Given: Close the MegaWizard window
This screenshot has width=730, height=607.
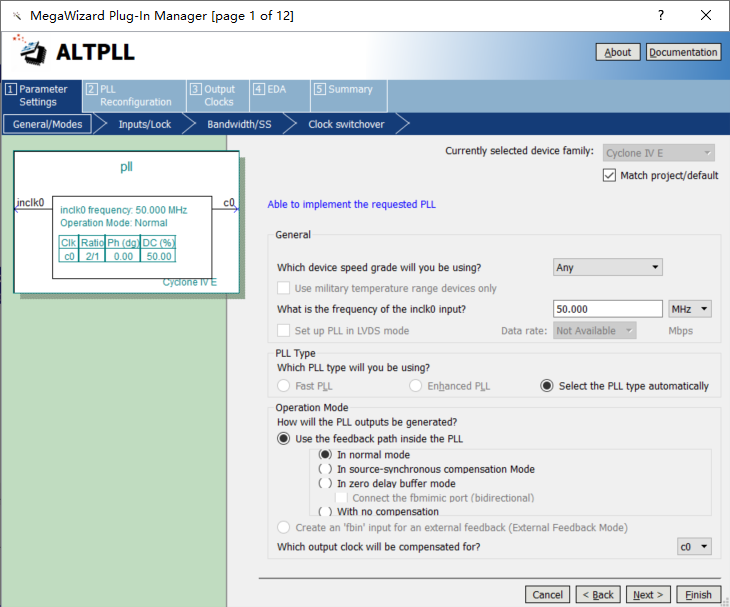Looking at the screenshot, I should pyautogui.click(x=706, y=15).
